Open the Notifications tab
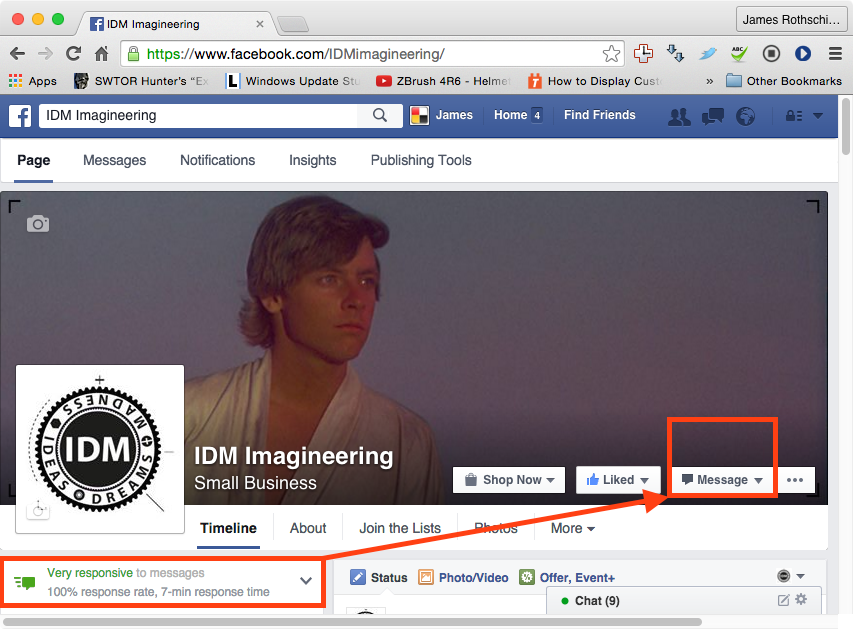Screen dimensions: 853x629 point(218,160)
